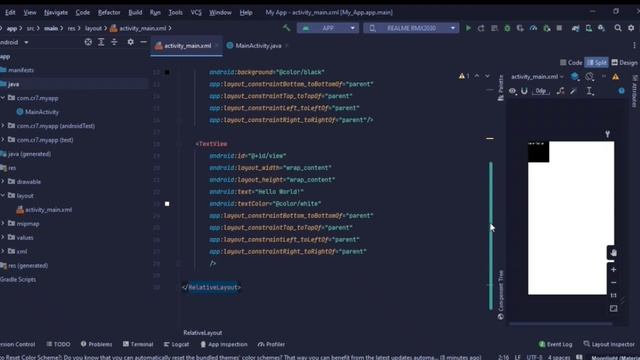Click Collapse All in project panel

pyautogui.click(x=114, y=42)
